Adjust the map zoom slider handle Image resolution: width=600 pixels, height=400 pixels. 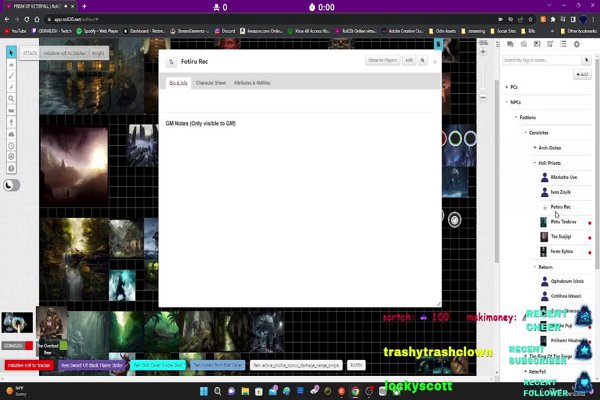coord(483,90)
